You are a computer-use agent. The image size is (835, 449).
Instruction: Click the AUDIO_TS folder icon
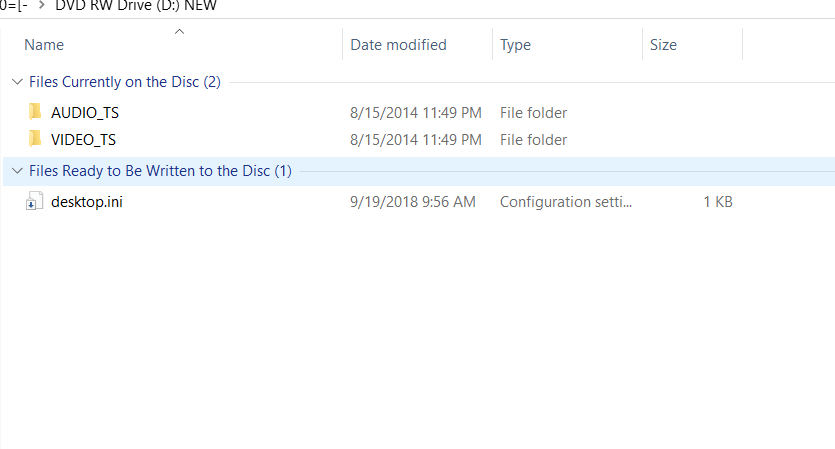point(35,112)
